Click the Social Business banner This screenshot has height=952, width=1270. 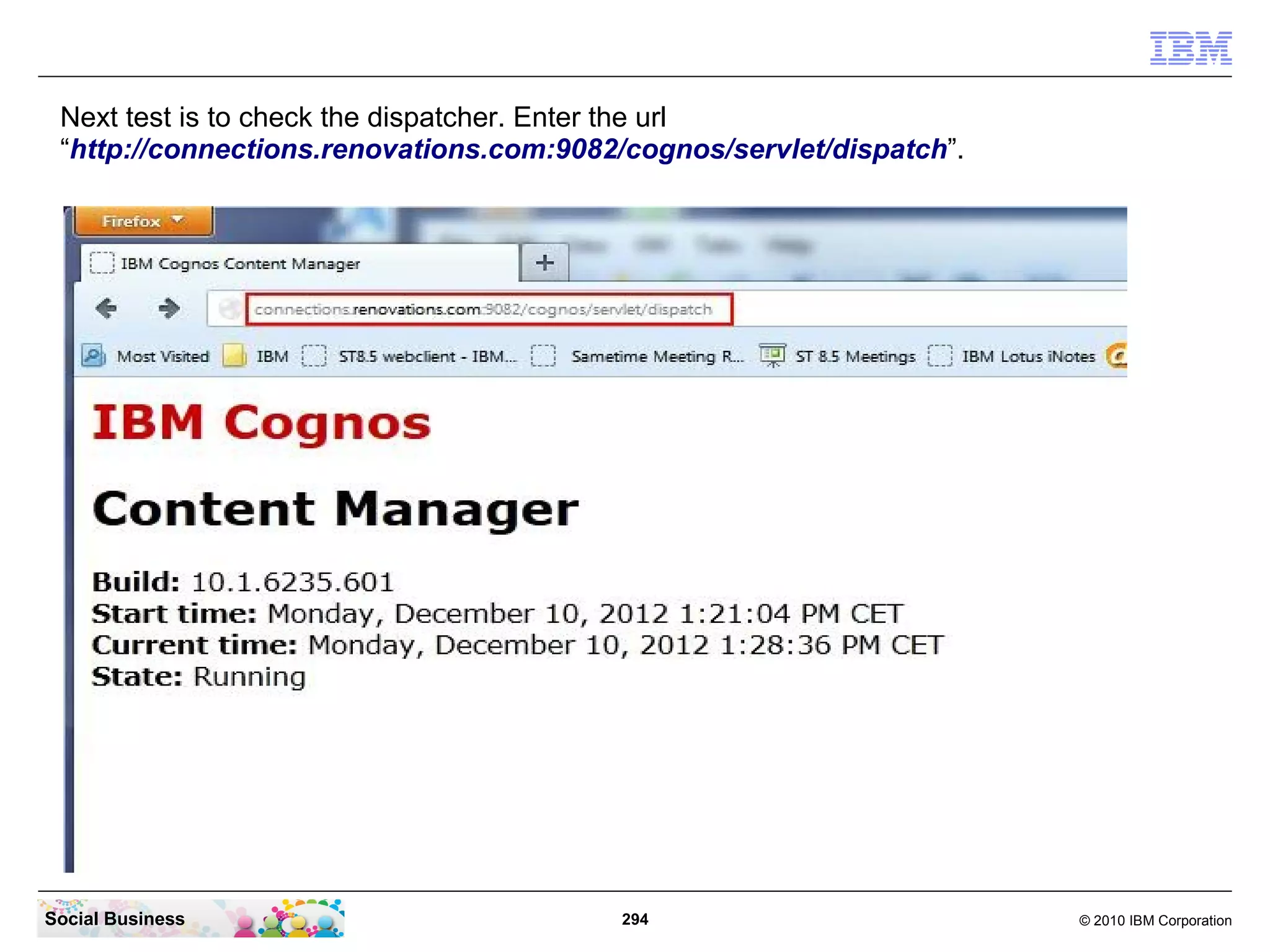[191, 919]
